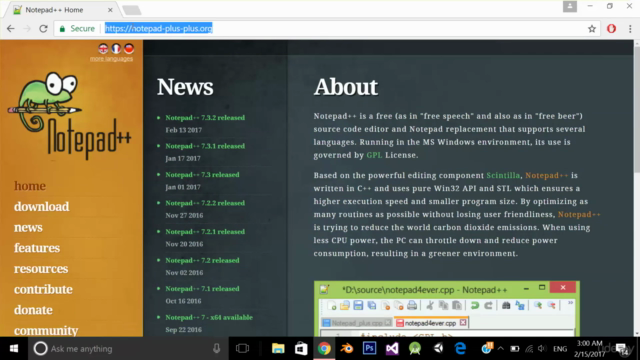Click the more languages link
The height and width of the screenshot is (360, 640).
tap(111, 59)
